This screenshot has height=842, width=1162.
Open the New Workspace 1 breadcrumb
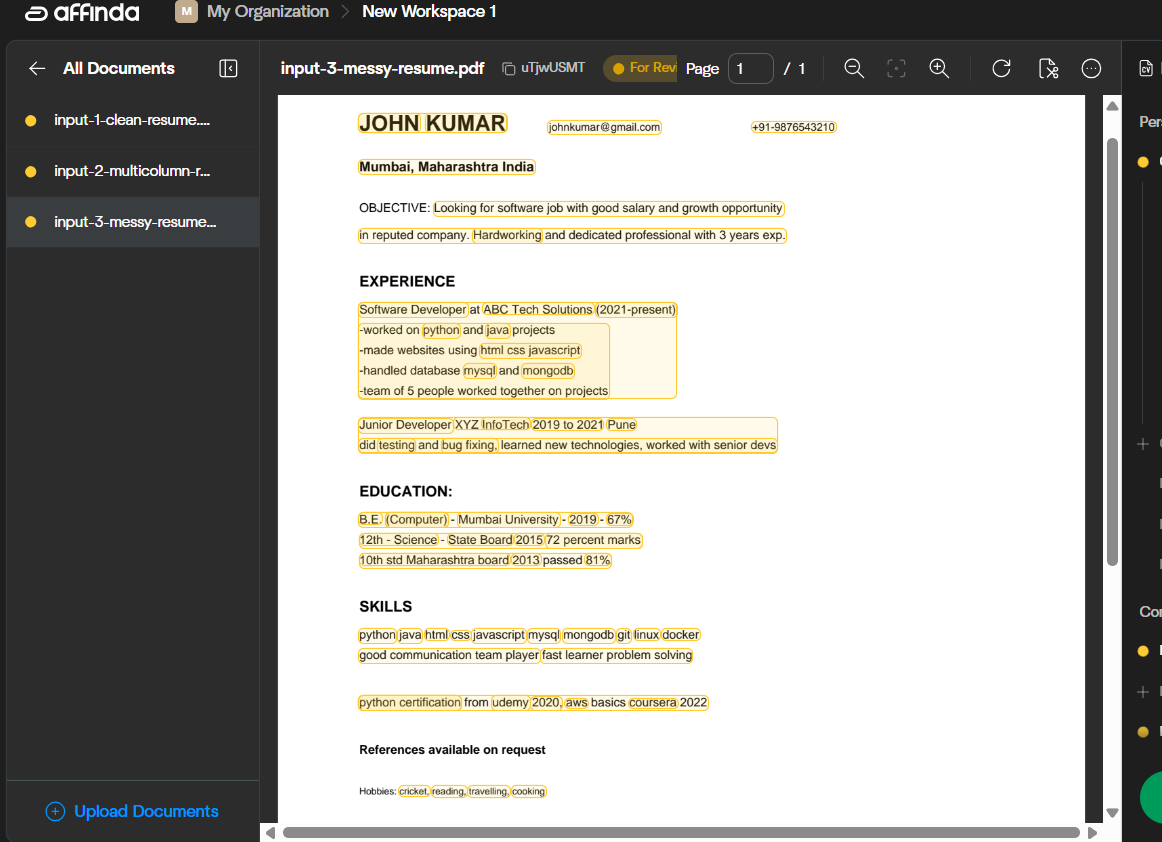[429, 12]
